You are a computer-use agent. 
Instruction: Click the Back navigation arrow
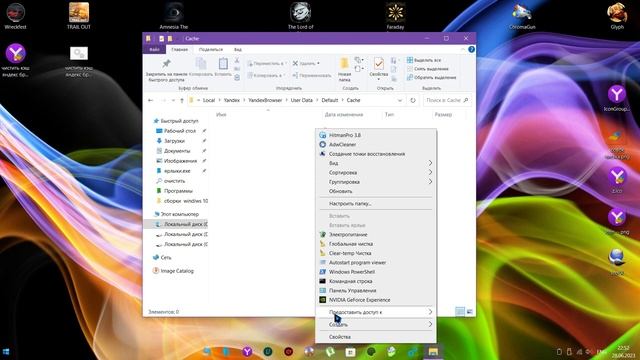(151, 100)
